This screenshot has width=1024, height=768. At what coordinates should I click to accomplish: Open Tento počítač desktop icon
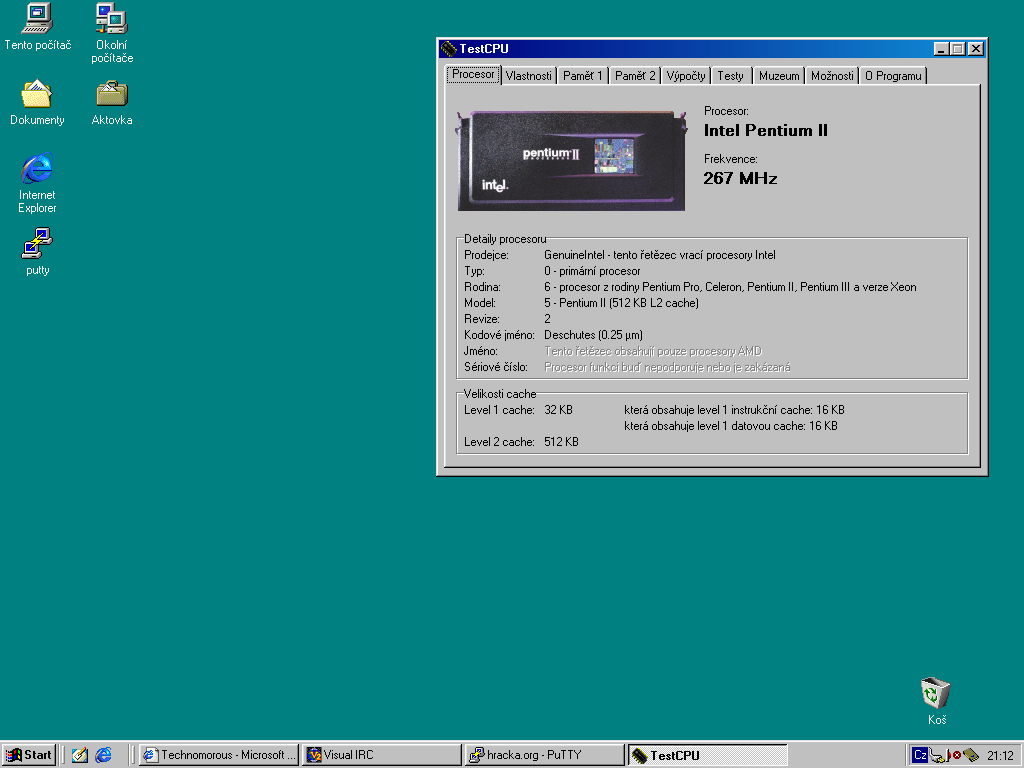pyautogui.click(x=37, y=18)
